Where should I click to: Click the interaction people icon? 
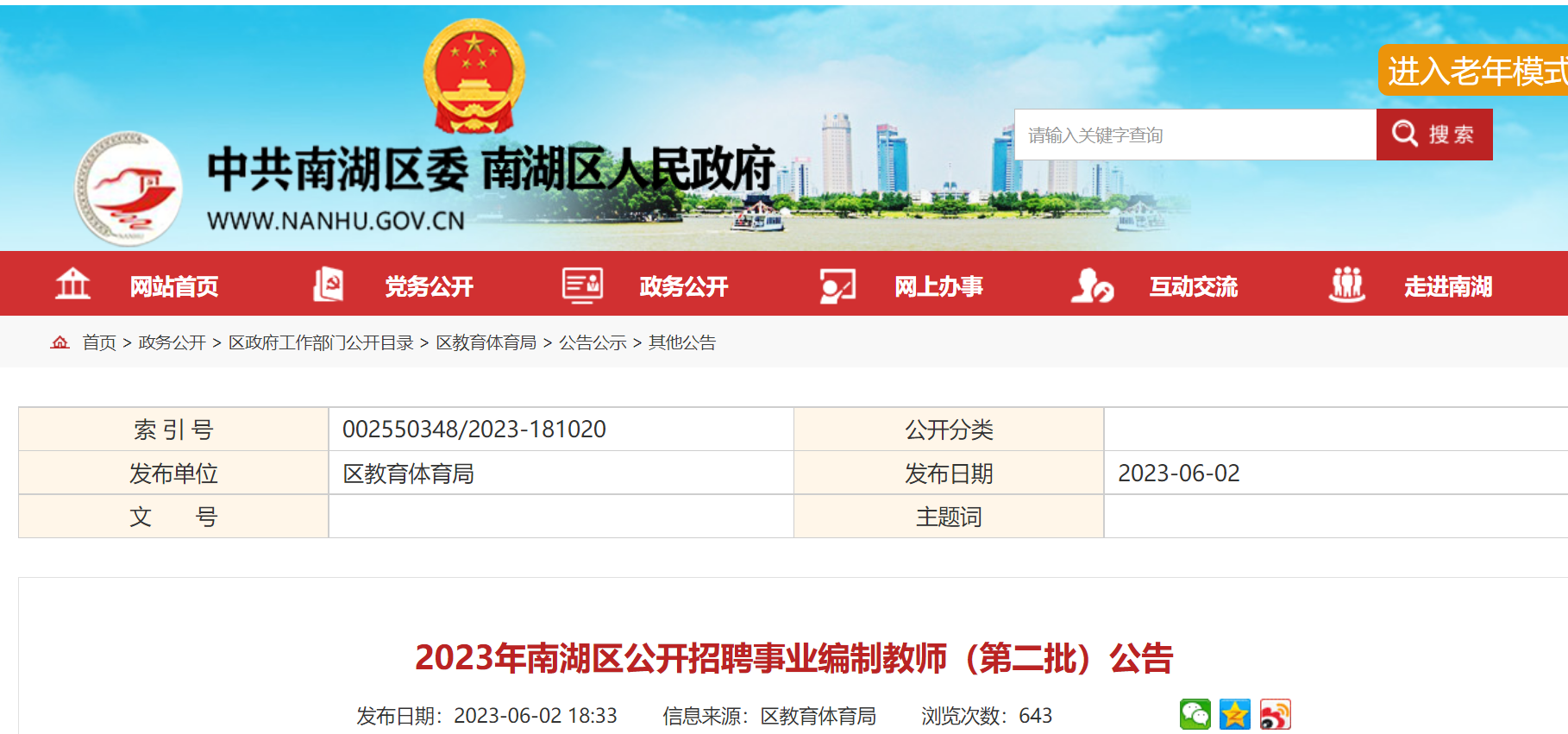point(1092,285)
